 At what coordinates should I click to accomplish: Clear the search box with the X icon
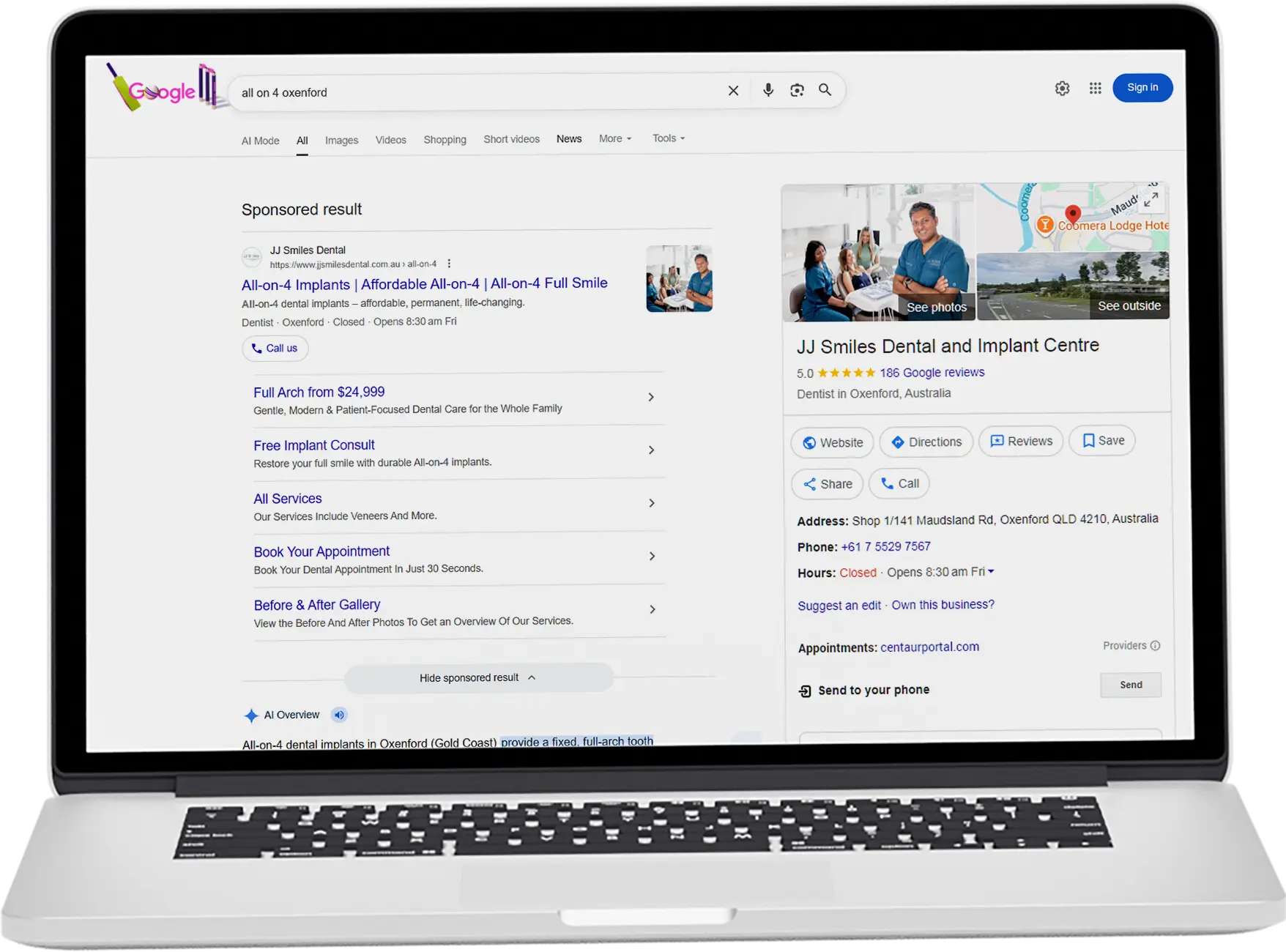click(x=733, y=90)
